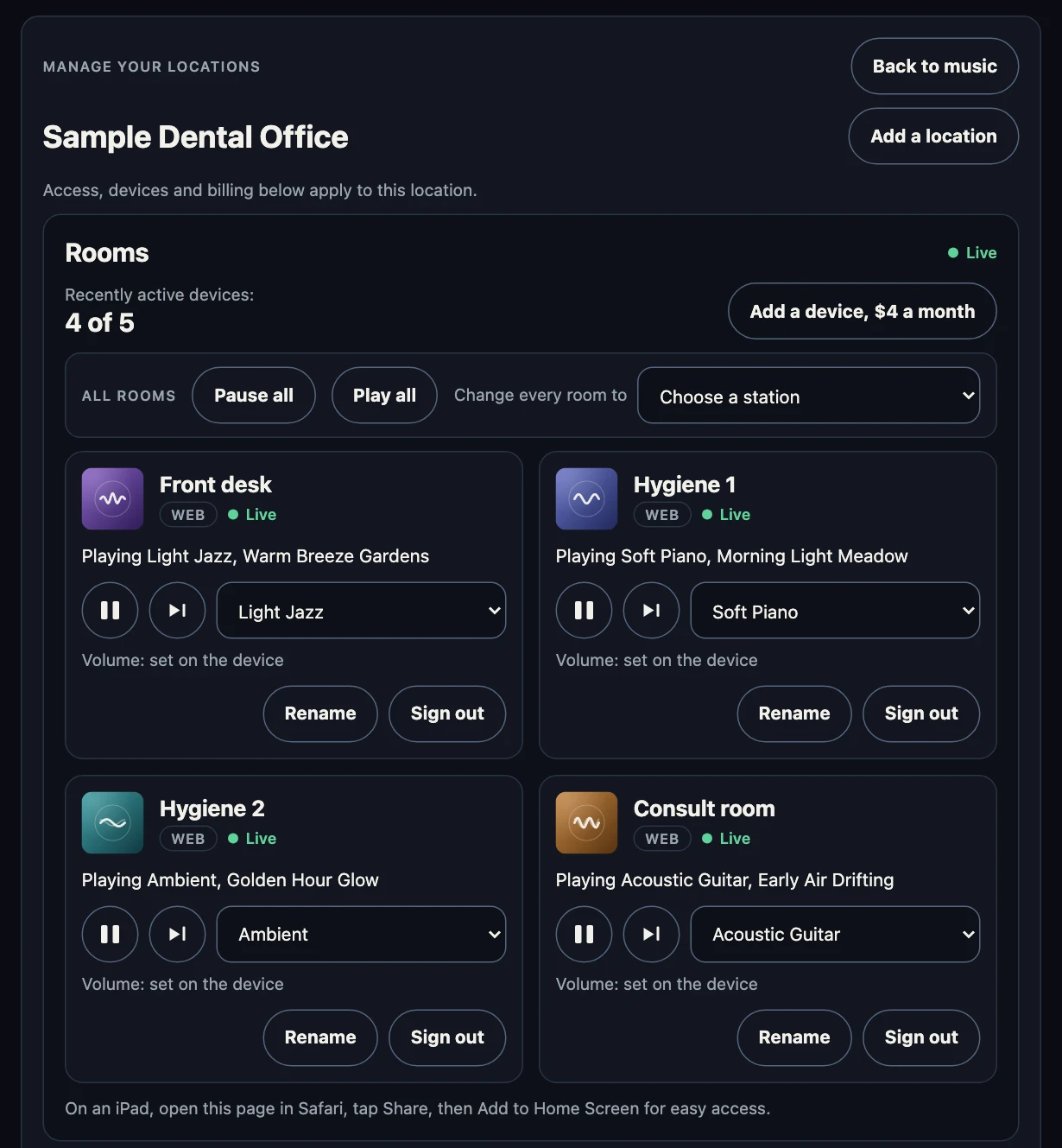Pause playback in Front desk room
Viewport: 1062px width, 1148px height.
pos(110,611)
